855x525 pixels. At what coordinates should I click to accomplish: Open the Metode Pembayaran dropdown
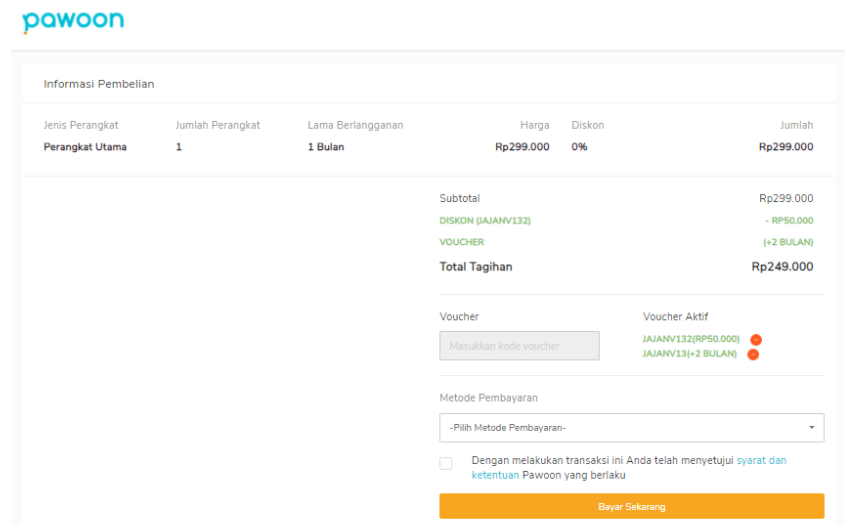point(631,428)
